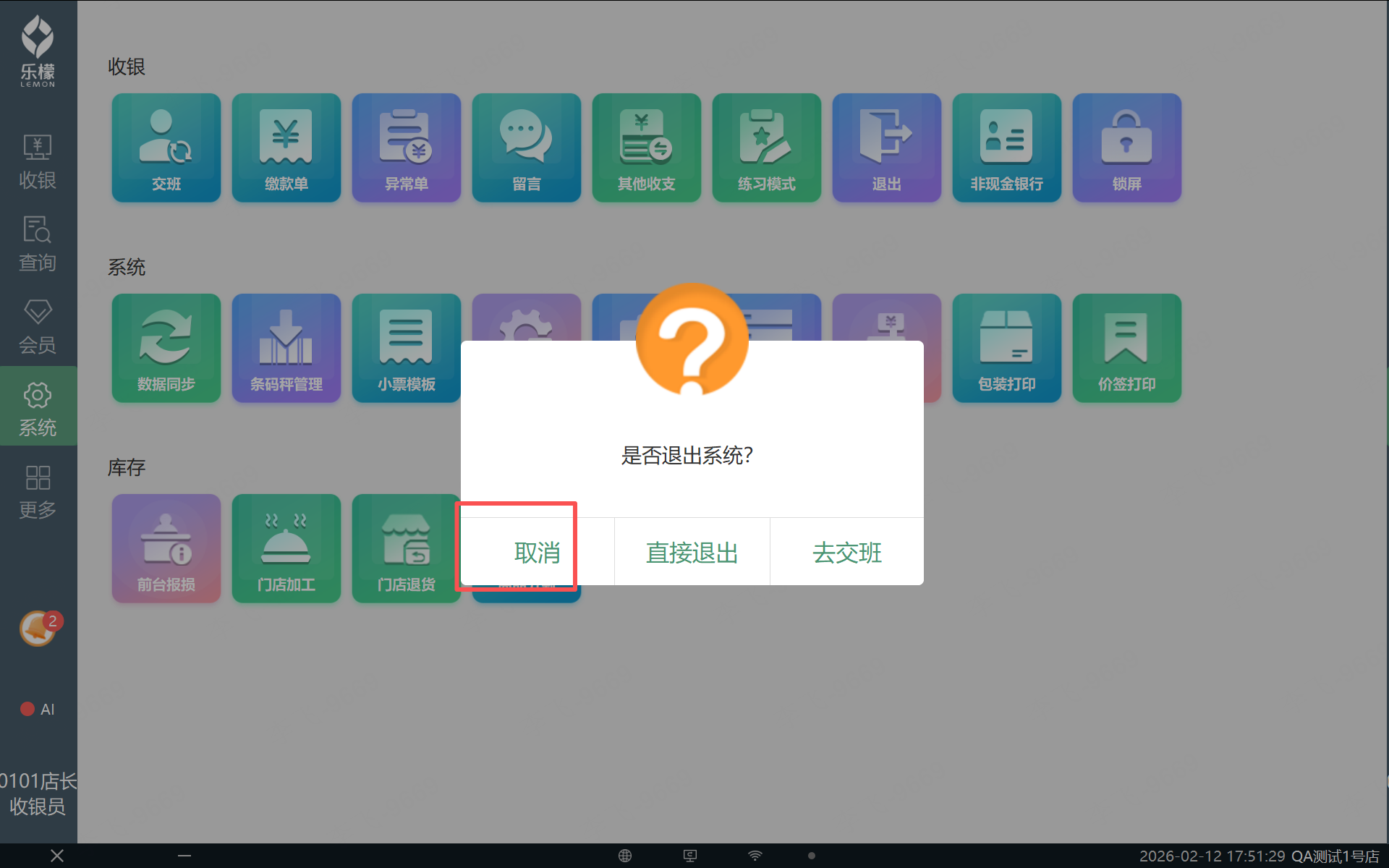Switch to 收银 in the sidebar

click(38, 162)
